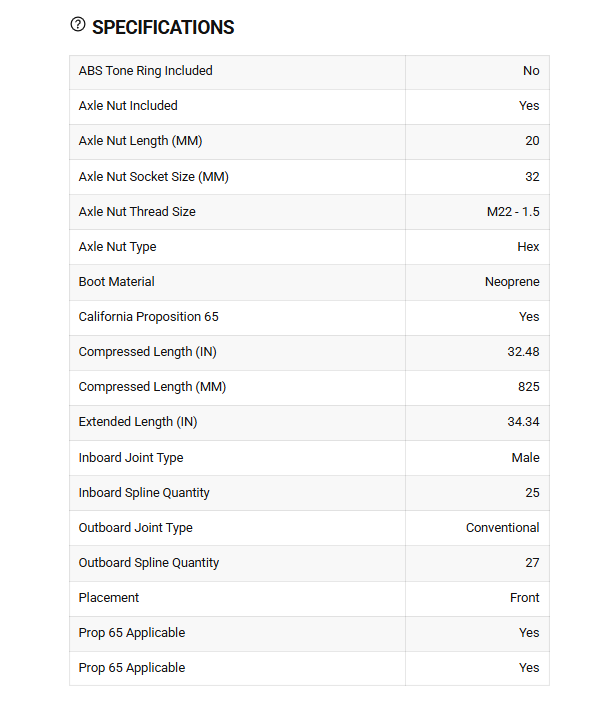This screenshot has width=612, height=706.
Task: Select the Placement value Front
Action: coord(525,598)
